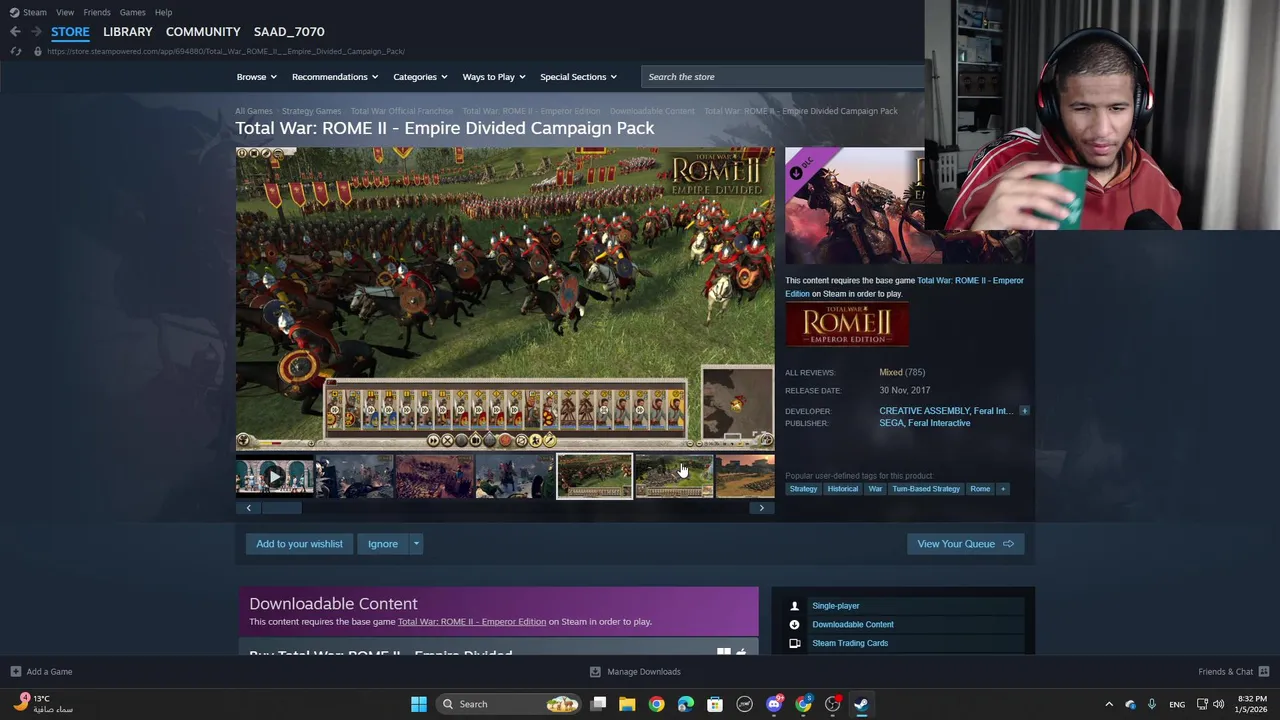Open the Strategy Games breadcrumb link
Viewport: 1280px width, 720px height.
click(311, 111)
